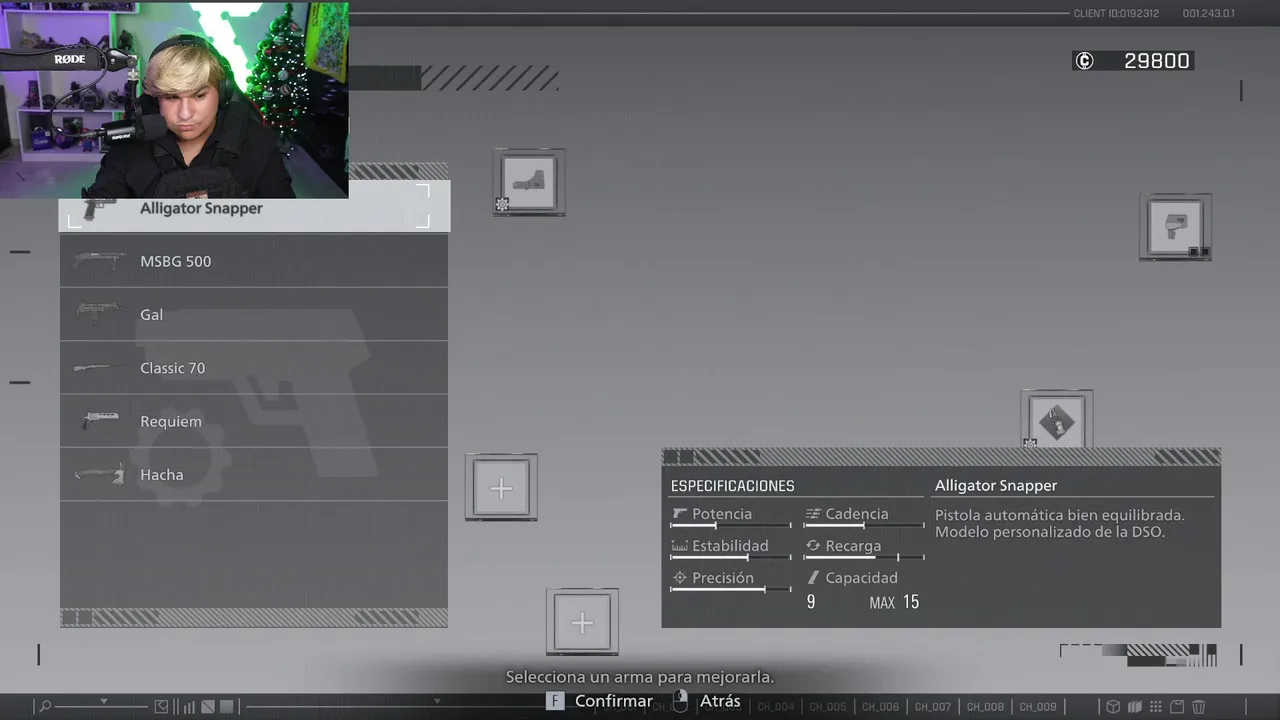This screenshot has width=1280, height=720.
Task: Click the 'Selecciona un arma para mejorarla' hint
Action: pyautogui.click(x=640, y=677)
